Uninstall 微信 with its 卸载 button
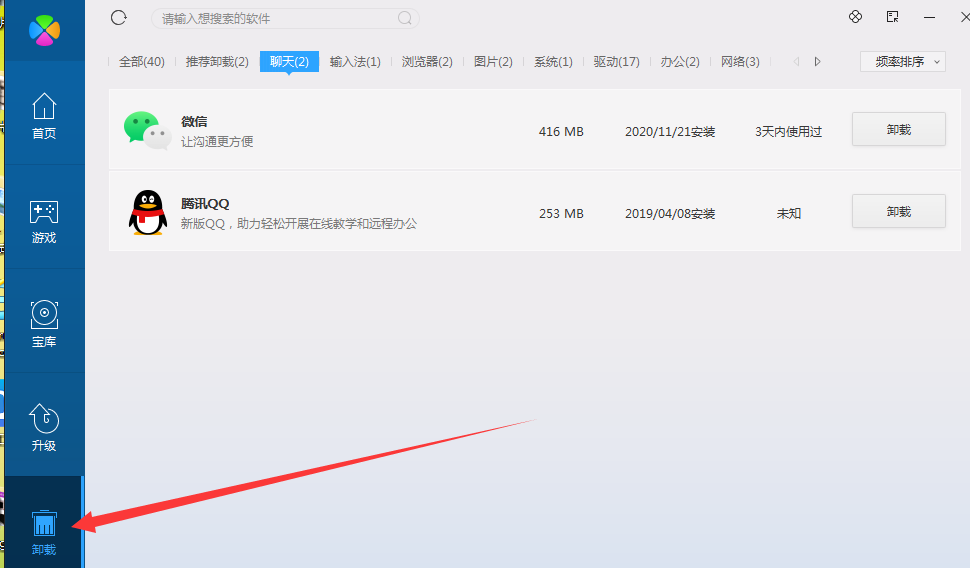The image size is (970, 568). [x=898, y=129]
